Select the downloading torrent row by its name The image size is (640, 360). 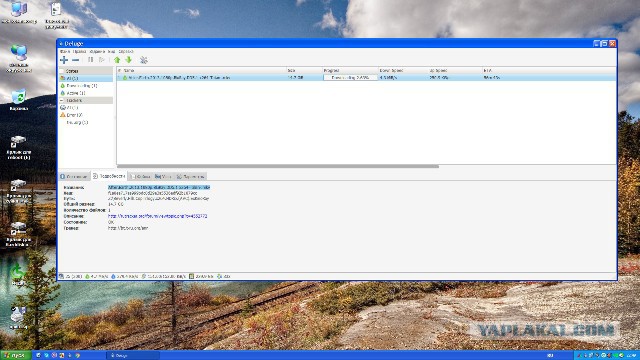(179, 78)
